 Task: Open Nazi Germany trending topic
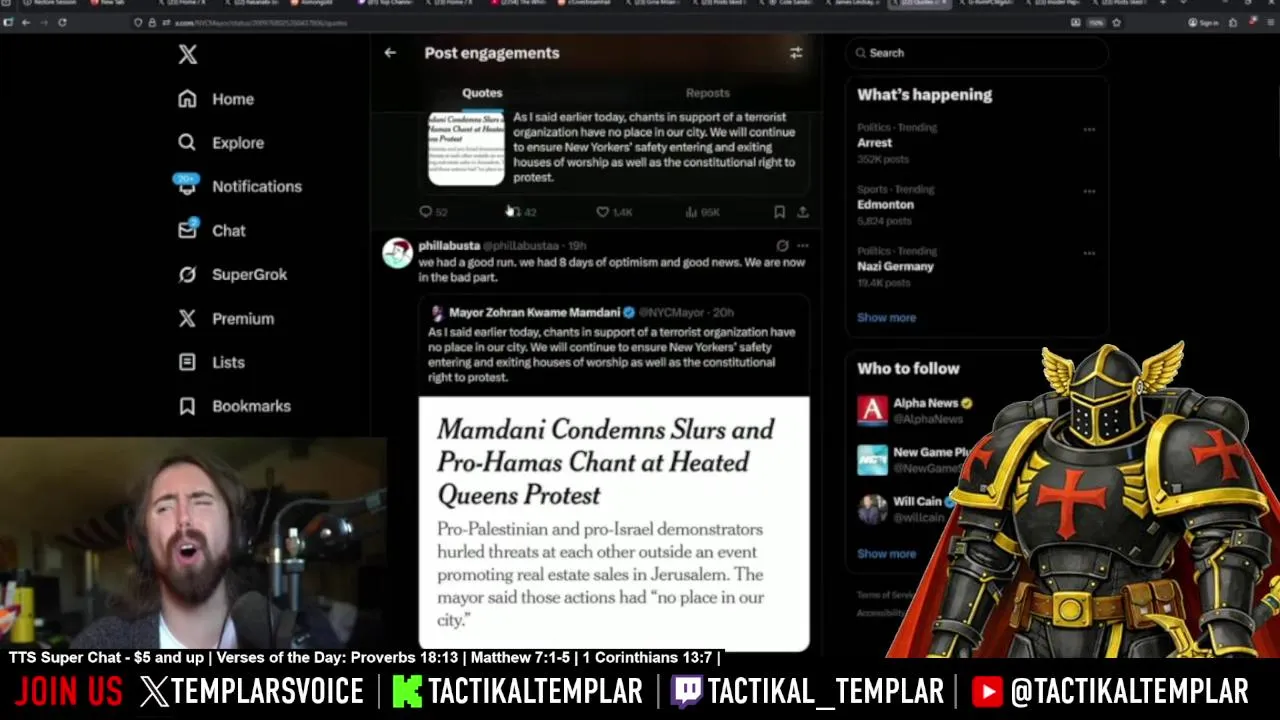(x=895, y=266)
